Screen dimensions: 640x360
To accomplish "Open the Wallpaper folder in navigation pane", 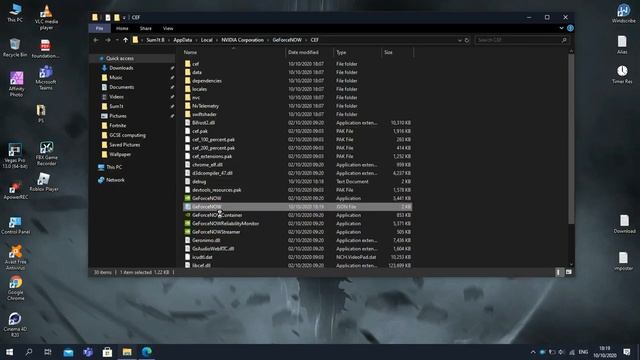I will pos(120,154).
